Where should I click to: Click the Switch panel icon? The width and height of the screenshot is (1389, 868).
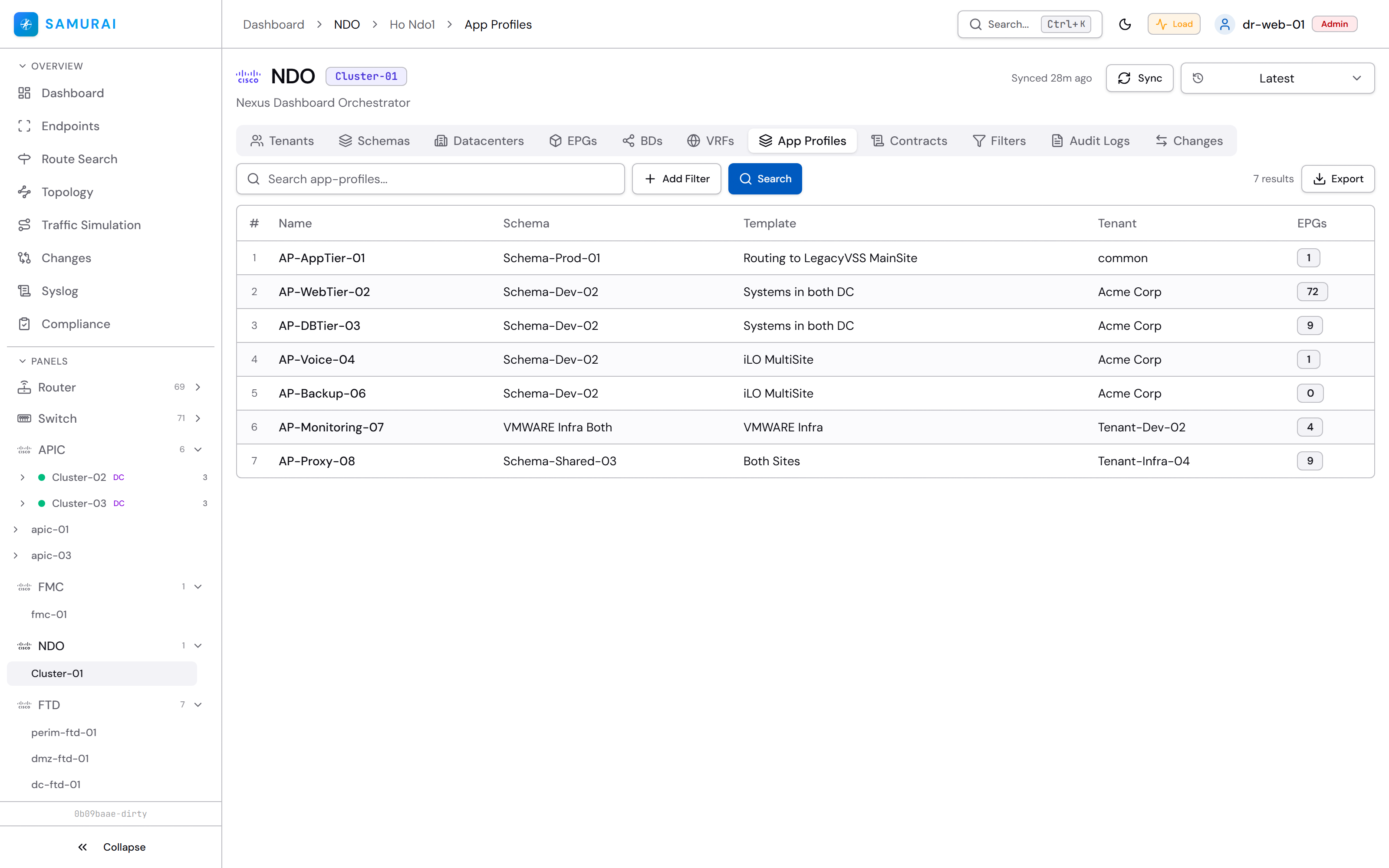[x=24, y=418]
